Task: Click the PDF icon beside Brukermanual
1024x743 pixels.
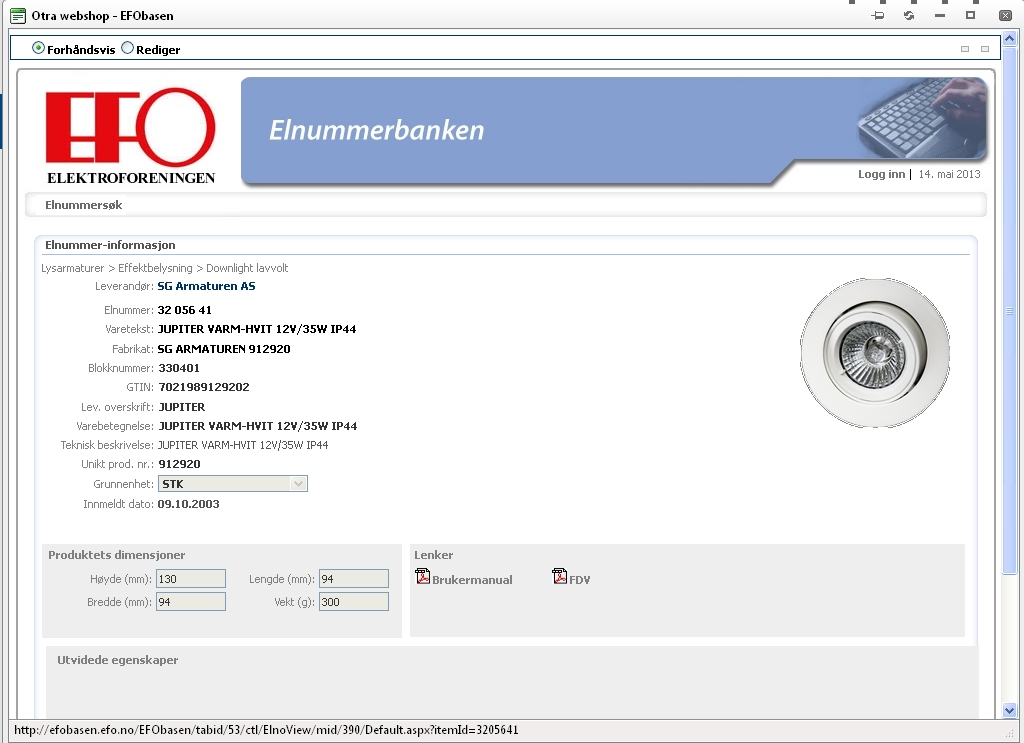Action: [423, 577]
